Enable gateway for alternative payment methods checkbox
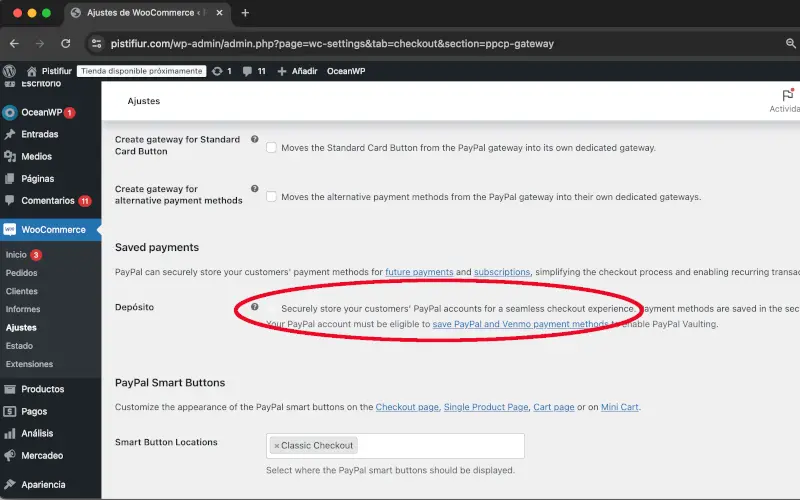The width and height of the screenshot is (800, 500). (x=271, y=196)
